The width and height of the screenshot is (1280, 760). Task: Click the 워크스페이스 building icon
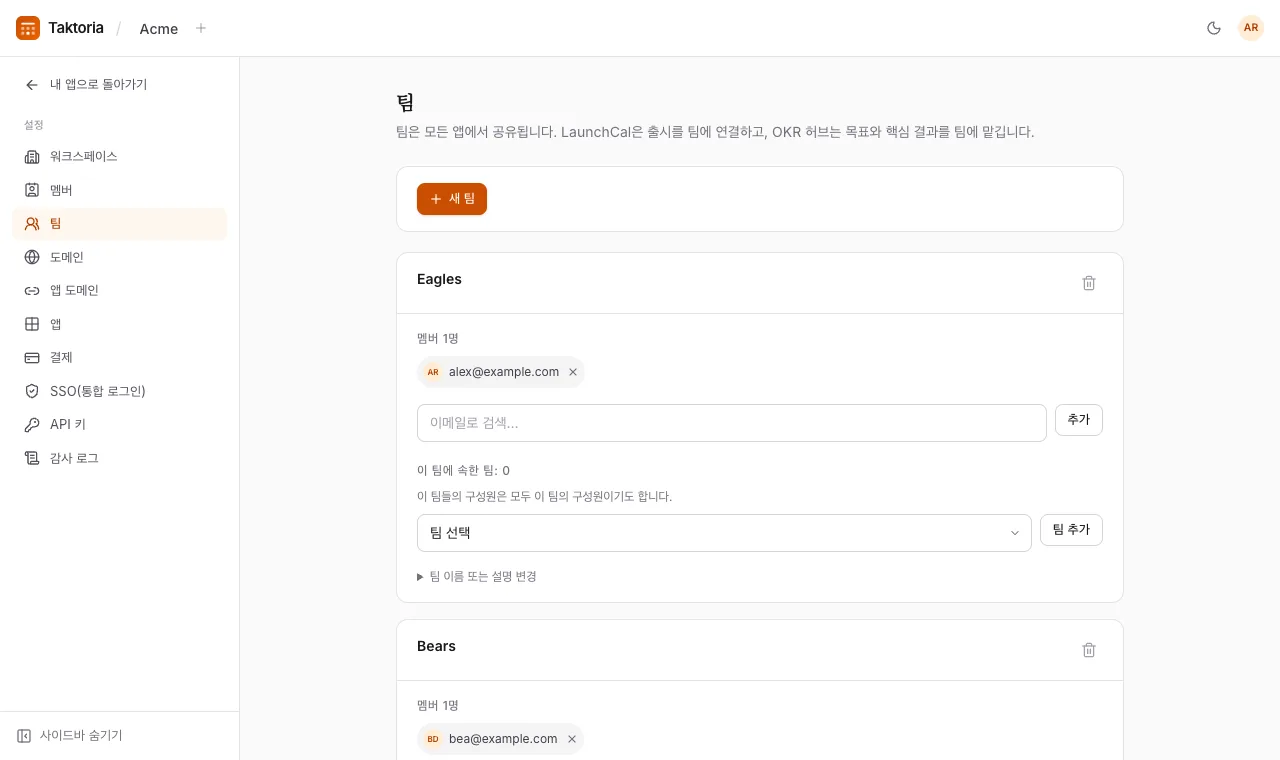pyautogui.click(x=32, y=157)
